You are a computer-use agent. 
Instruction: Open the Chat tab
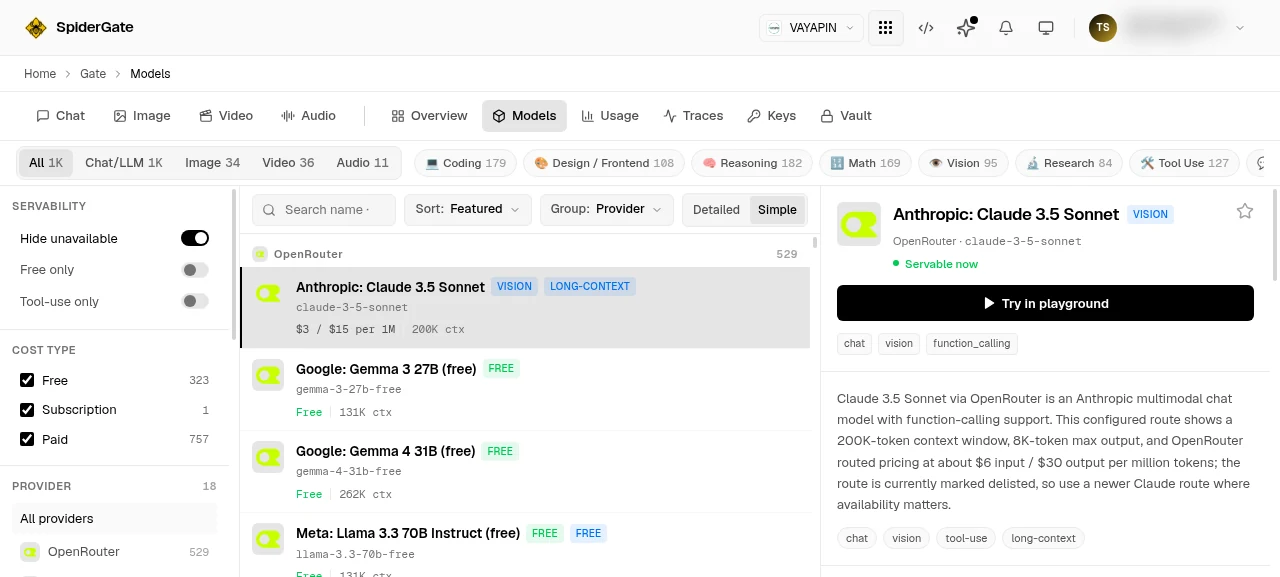(x=61, y=116)
